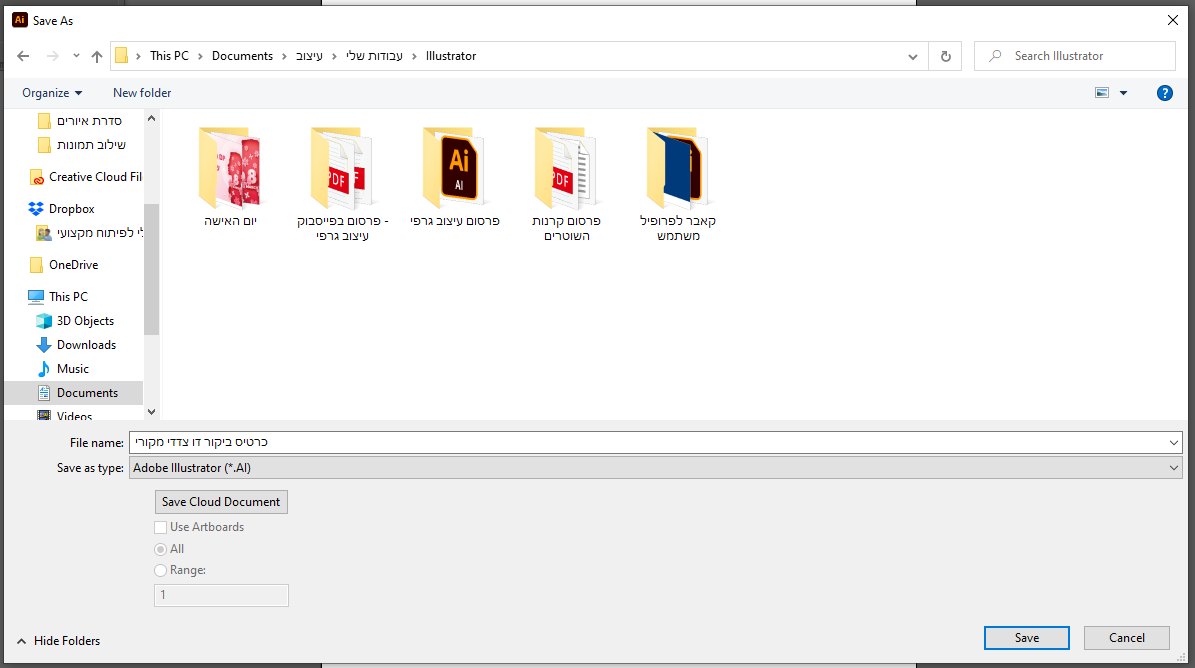Click the artboard Range input field

click(x=221, y=595)
